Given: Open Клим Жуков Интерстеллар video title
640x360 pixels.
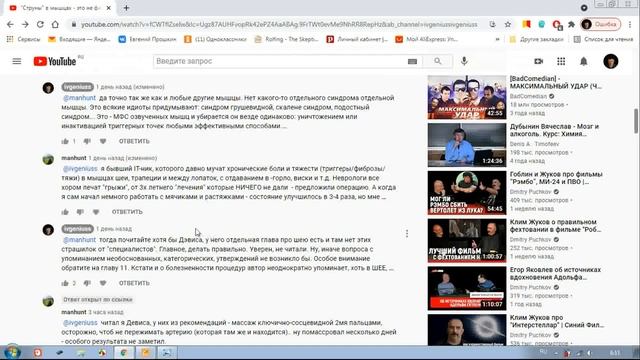Looking at the screenshot, I should click(557, 321).
